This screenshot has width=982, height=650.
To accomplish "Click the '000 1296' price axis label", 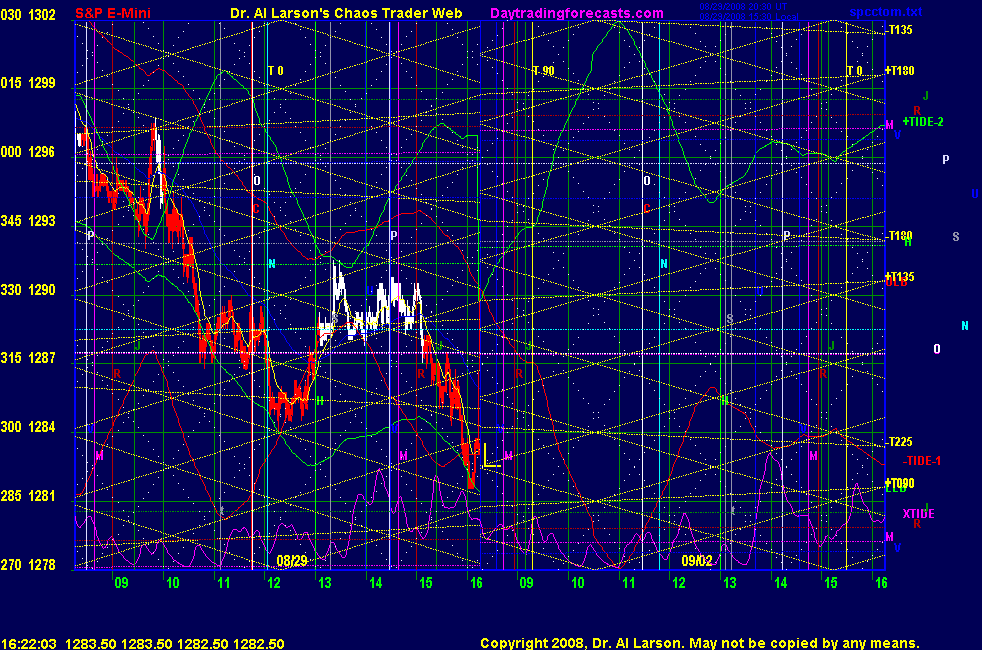I will (x=28, y=152).
